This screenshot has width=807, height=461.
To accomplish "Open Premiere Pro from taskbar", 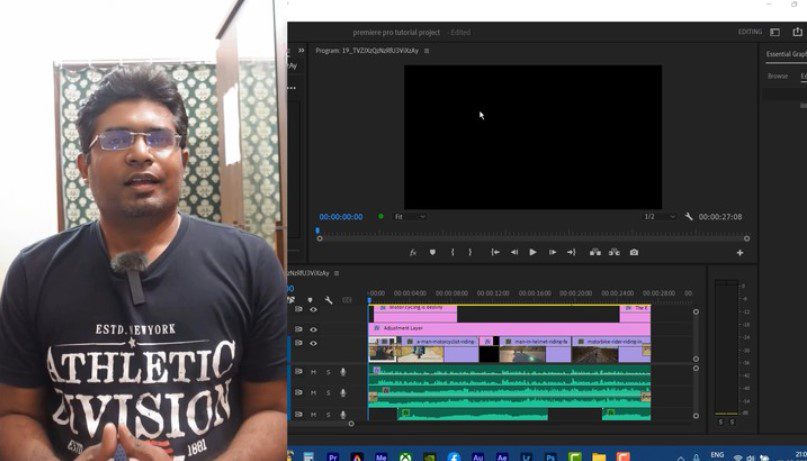I will 333,456.
